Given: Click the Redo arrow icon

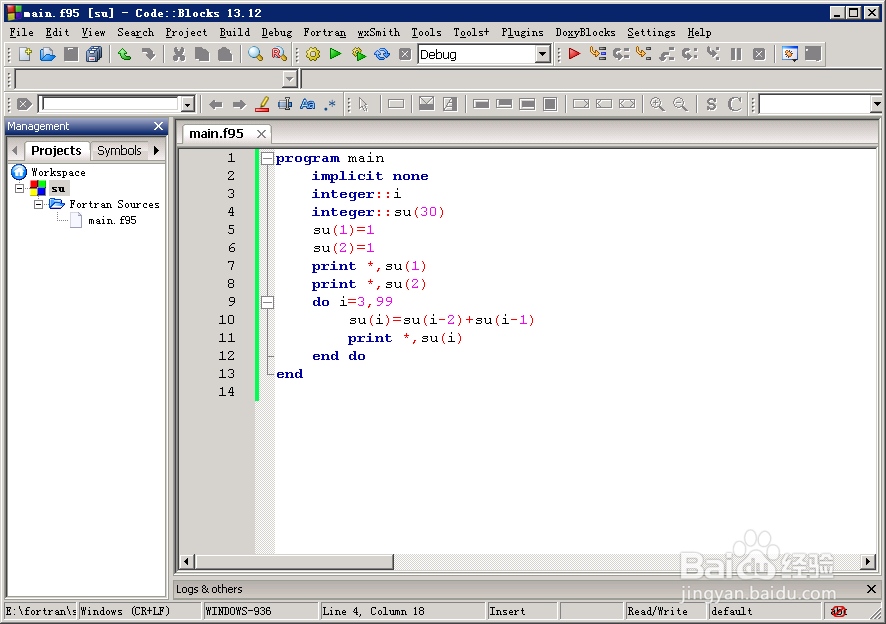Looking at the screenshot, I should tap(148, 54).
